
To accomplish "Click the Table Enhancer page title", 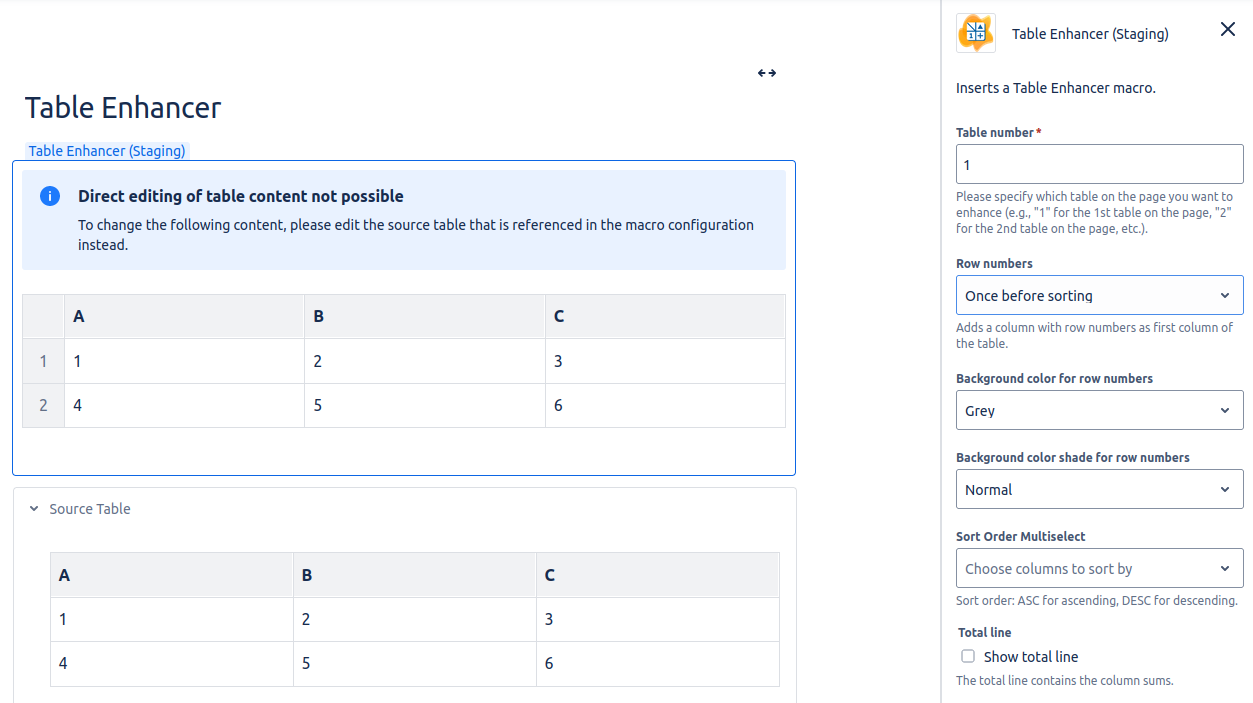I will tap(123, 108).
